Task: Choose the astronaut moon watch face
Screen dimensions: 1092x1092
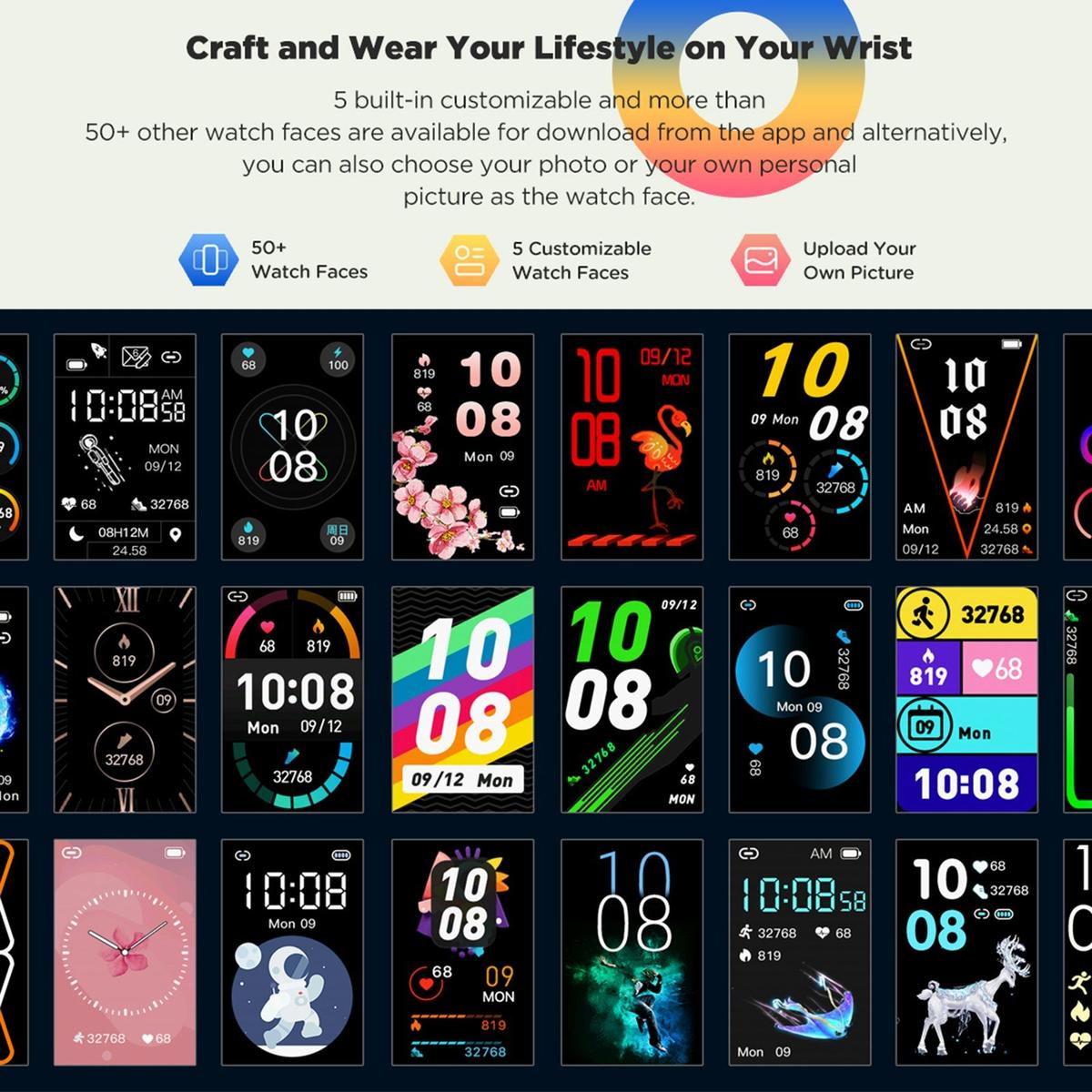Action: [x=292, y=952]
